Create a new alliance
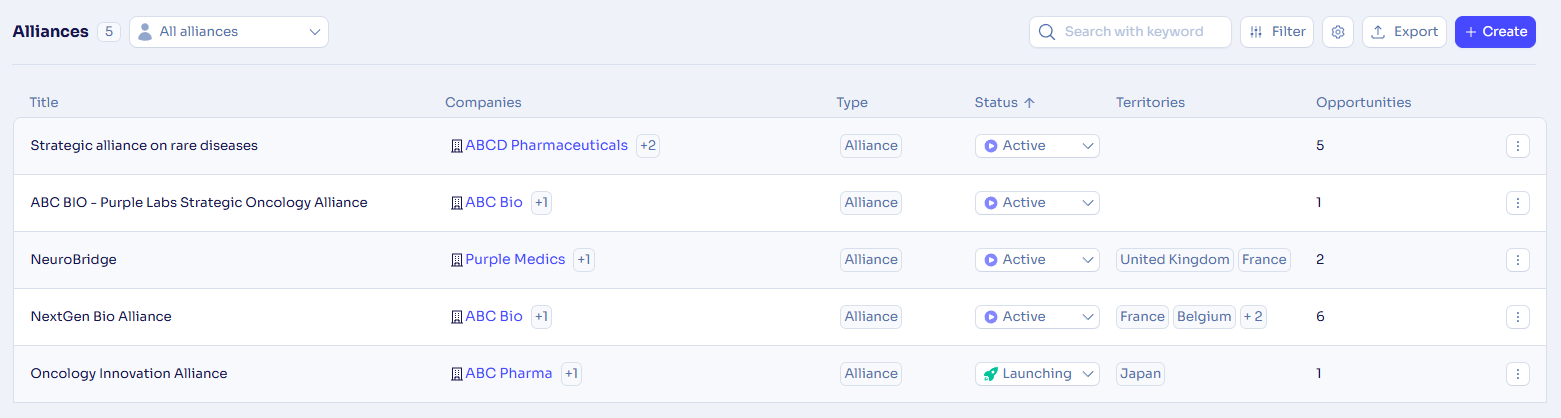The height and width of the screenshot is (418, 1561). pos(1495,32)
